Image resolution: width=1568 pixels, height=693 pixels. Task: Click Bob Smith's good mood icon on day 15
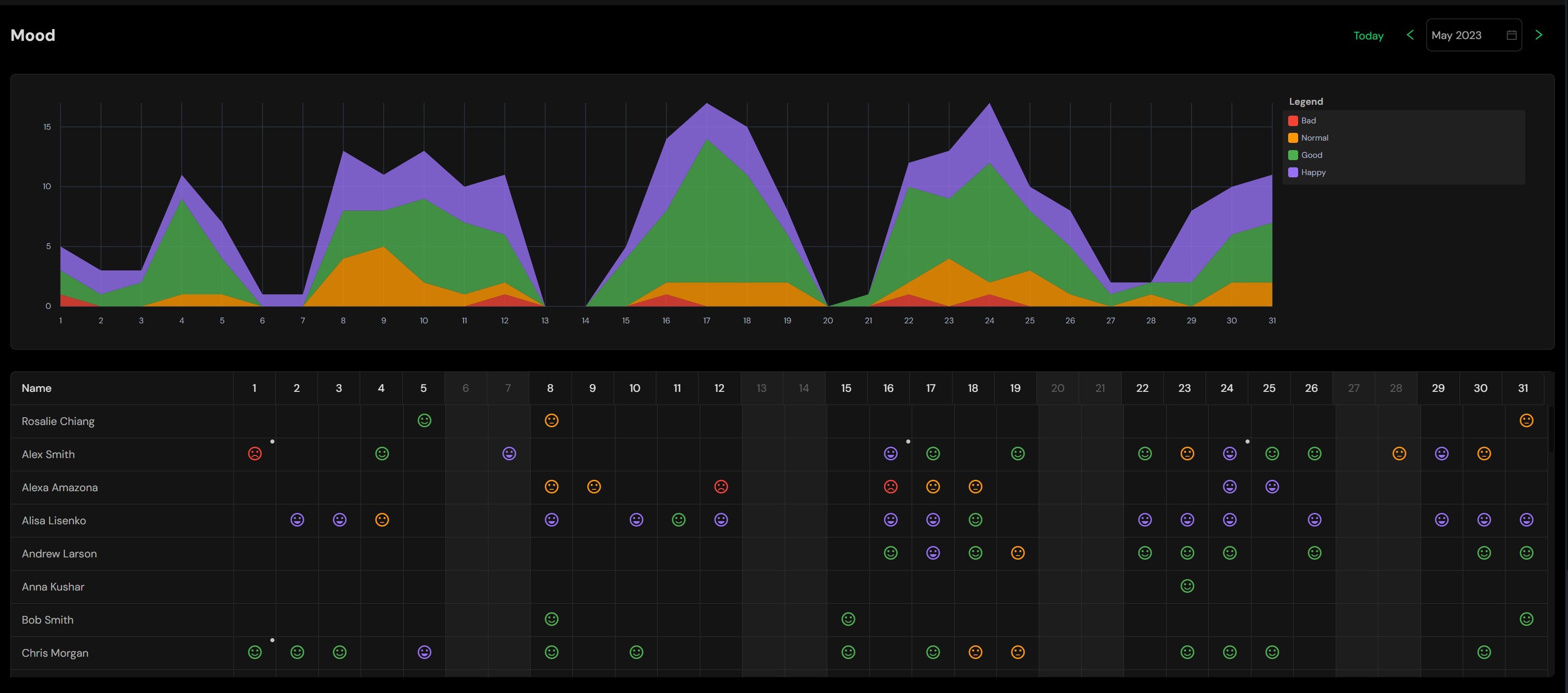848,620
